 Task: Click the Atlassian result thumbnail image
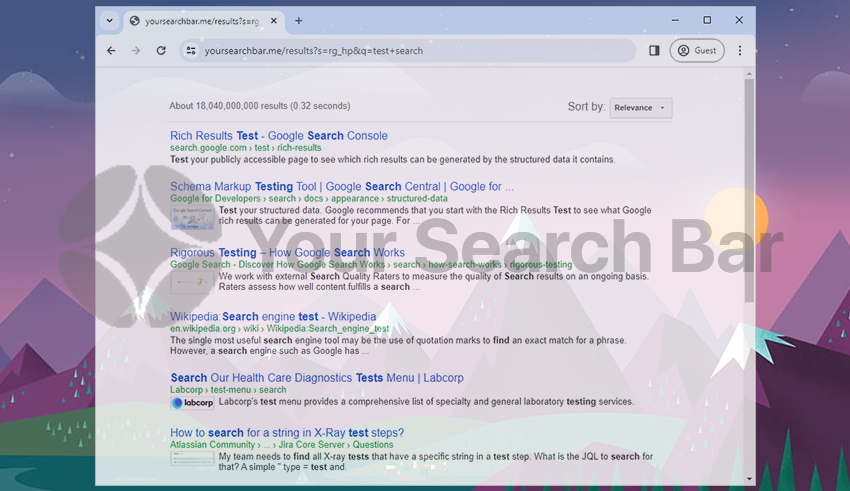192,459
